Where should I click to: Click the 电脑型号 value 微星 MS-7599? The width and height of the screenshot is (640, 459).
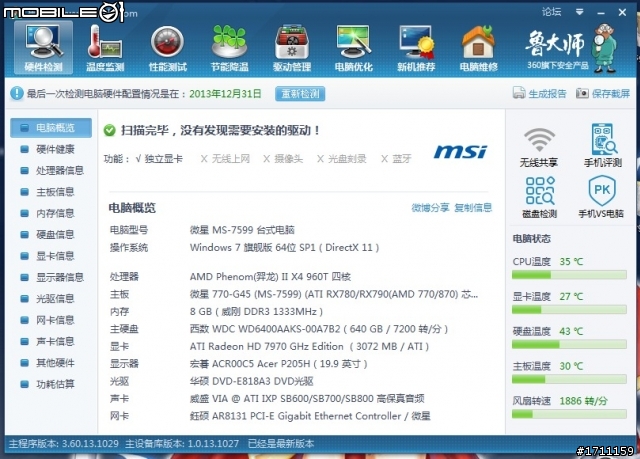click(x=242, y=230)
